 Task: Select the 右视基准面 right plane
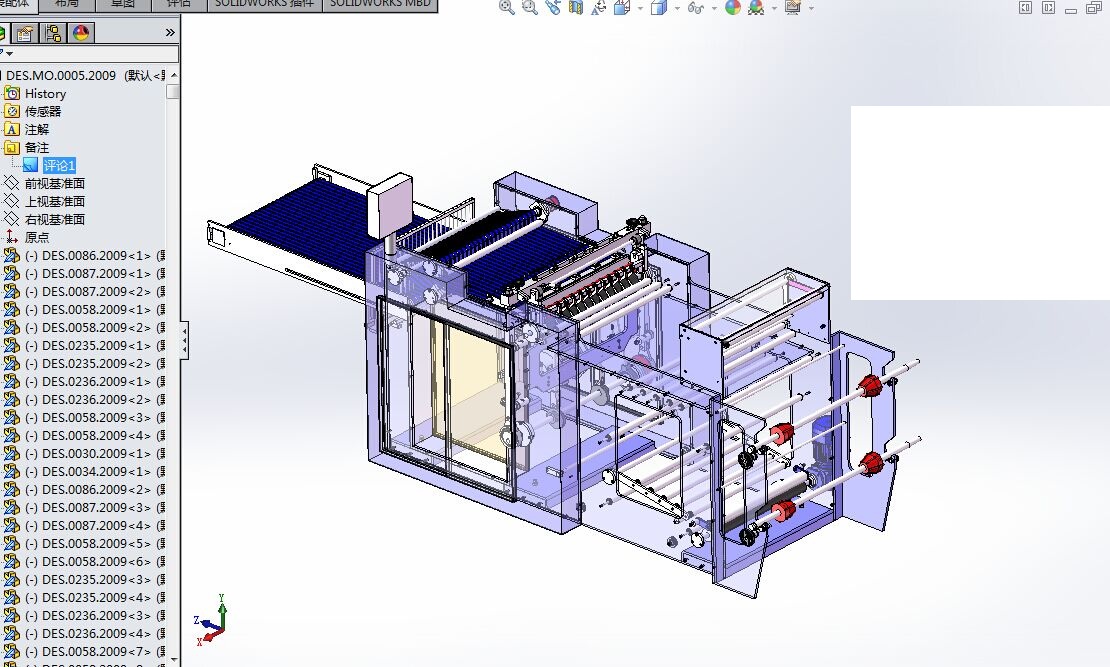[55, 220]
